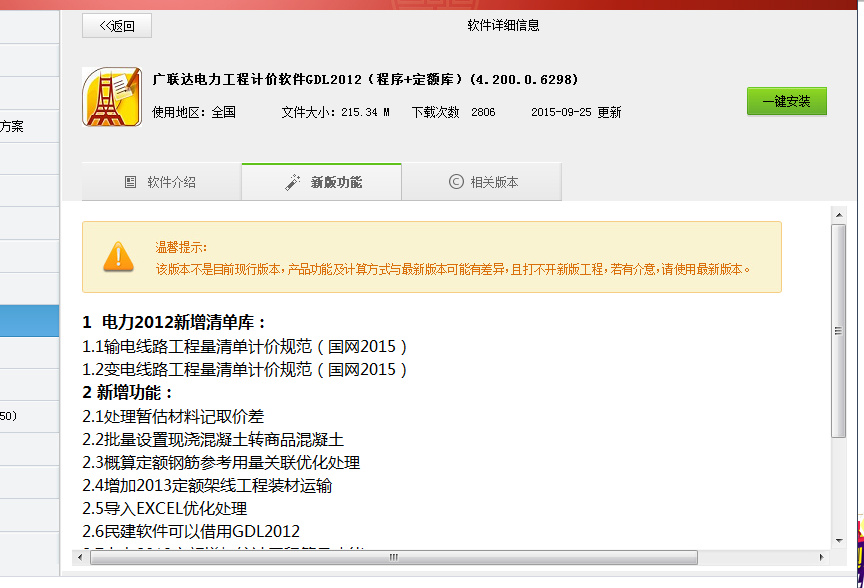Click heading 2 新增功能

(x=127, y=393)
